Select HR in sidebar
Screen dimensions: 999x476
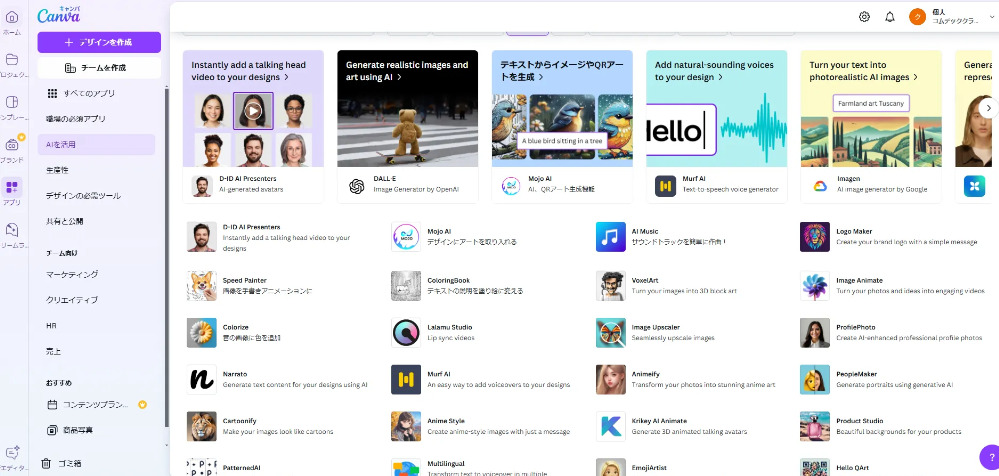tap(96, 325)
